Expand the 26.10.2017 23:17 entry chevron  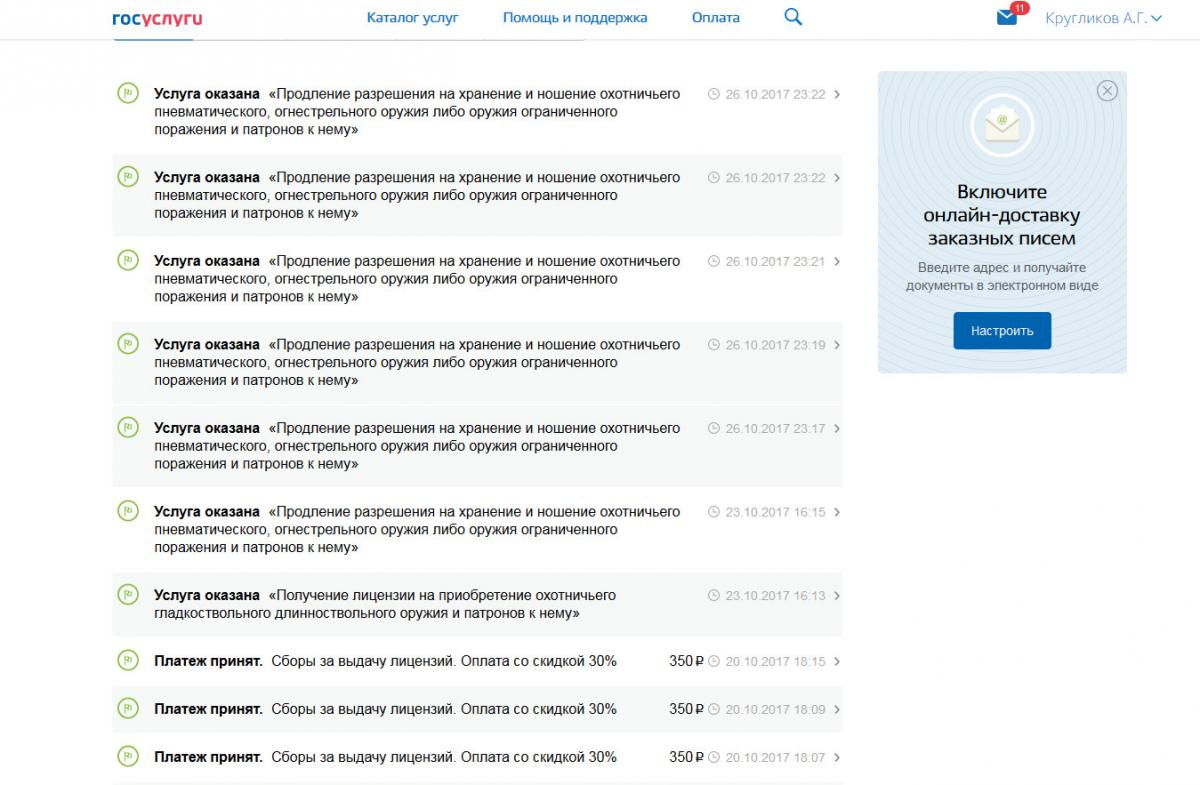837,429
